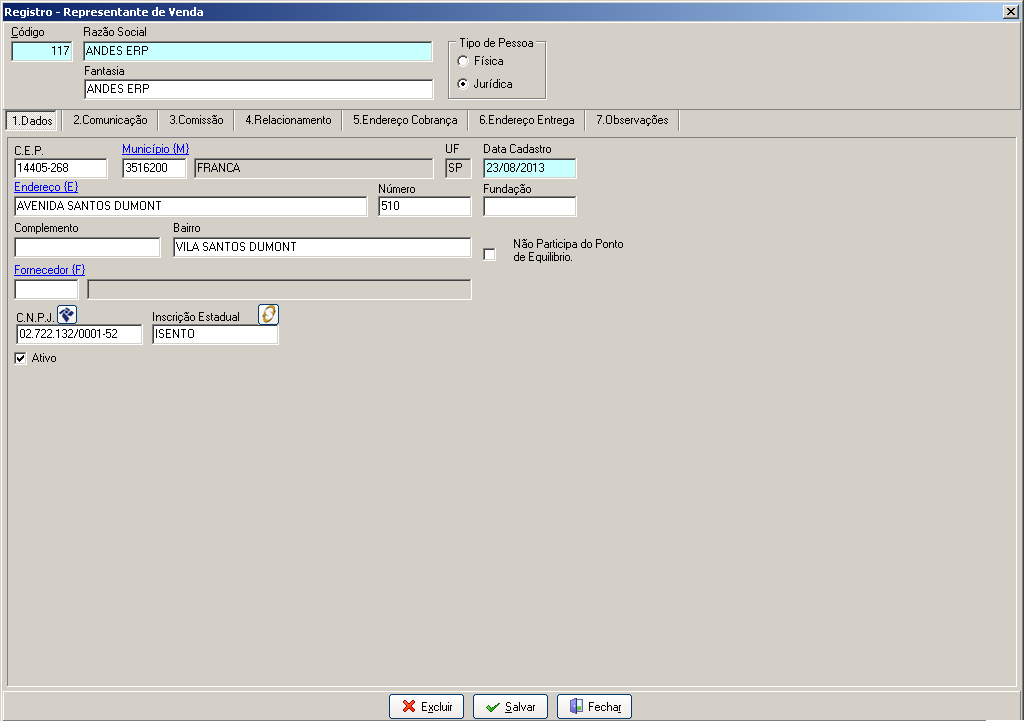The image size is (1024, 721).
Task: Go to the 4.Relacionamento tab
Action: coord(289,120)
